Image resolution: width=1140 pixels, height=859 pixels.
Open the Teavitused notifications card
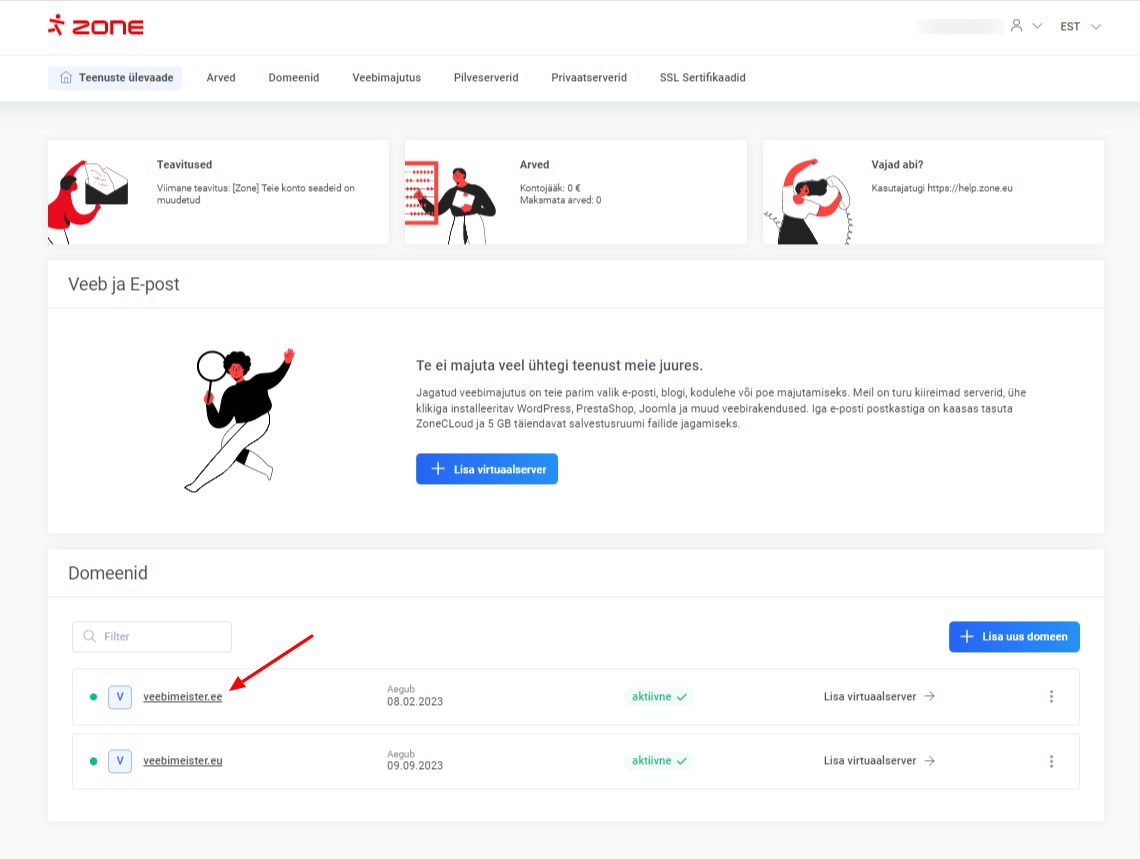[218, 192]
